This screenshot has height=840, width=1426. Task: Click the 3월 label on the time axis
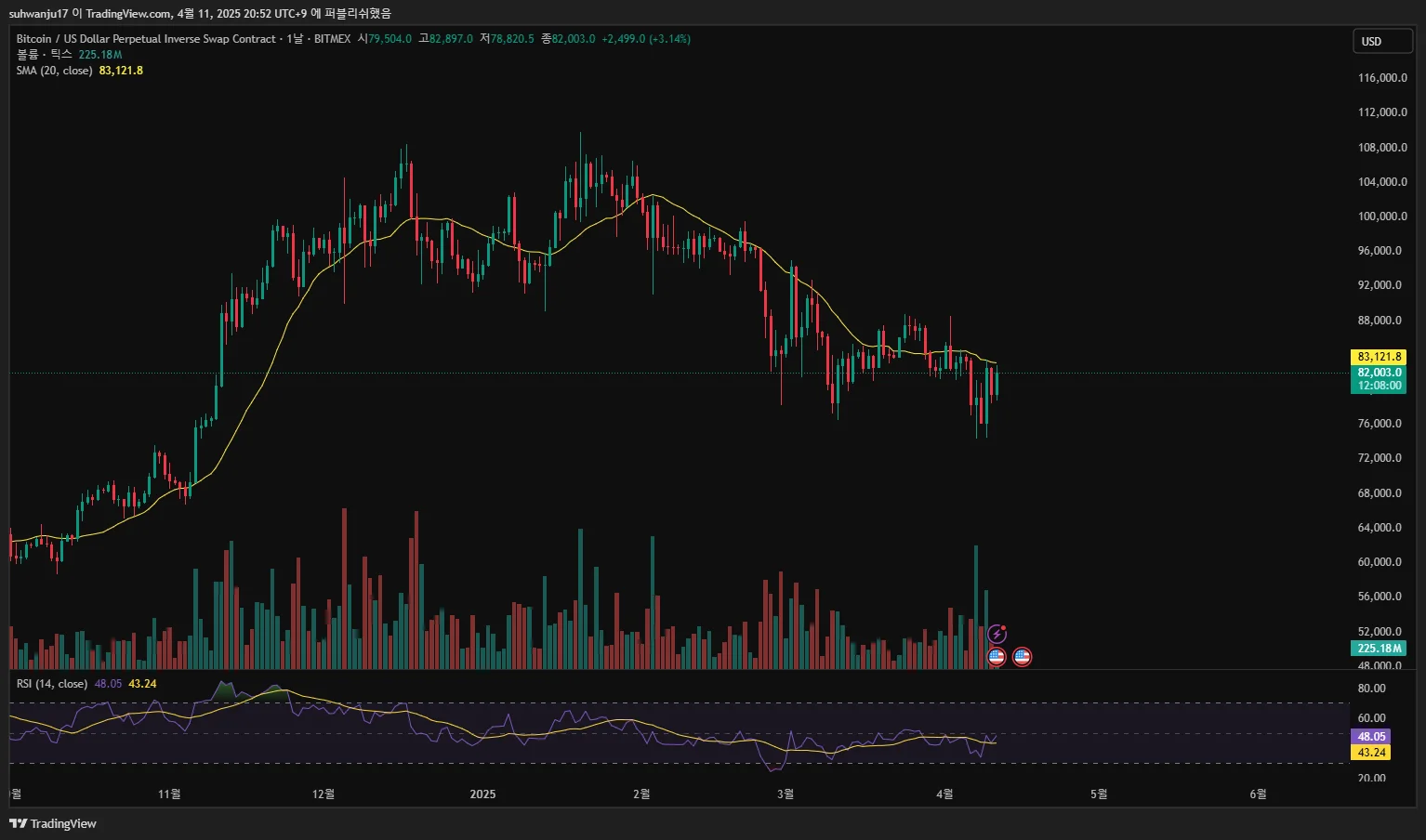tap(786, 794)
